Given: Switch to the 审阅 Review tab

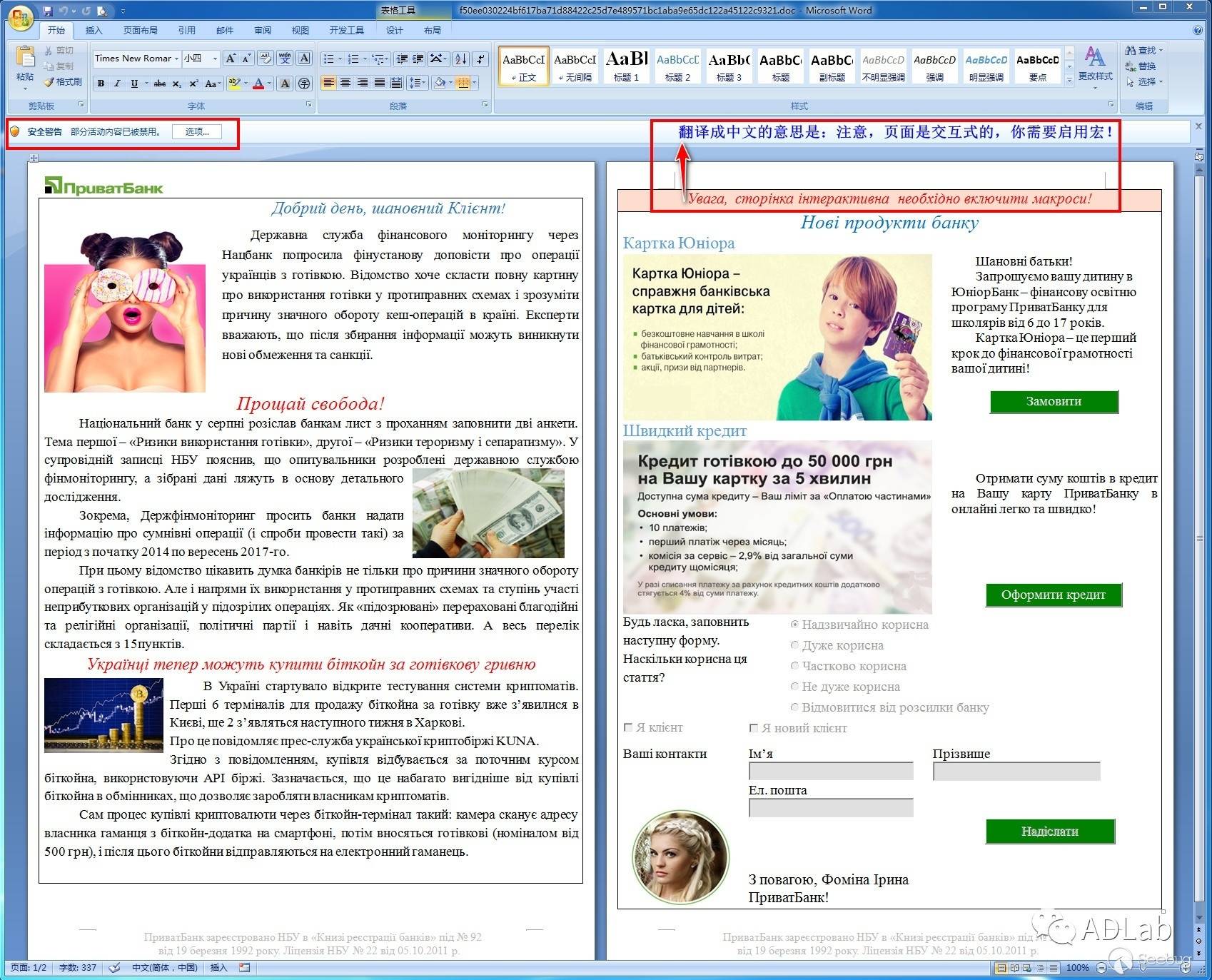Looking at the screenshot, I should (x=263, y=30).
